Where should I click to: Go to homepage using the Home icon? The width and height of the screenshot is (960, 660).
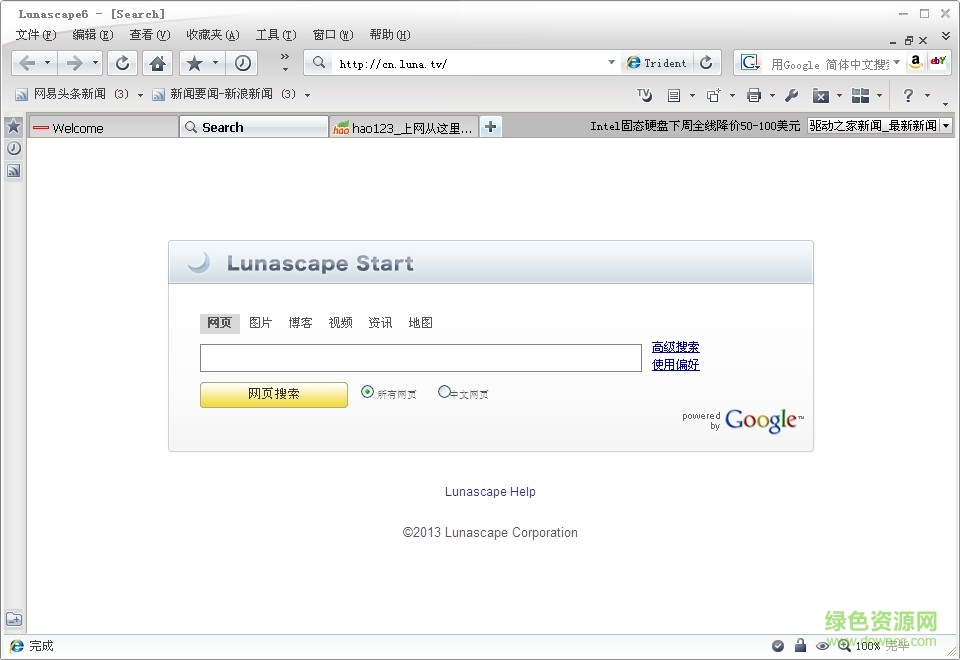click(x=159, y=62)
